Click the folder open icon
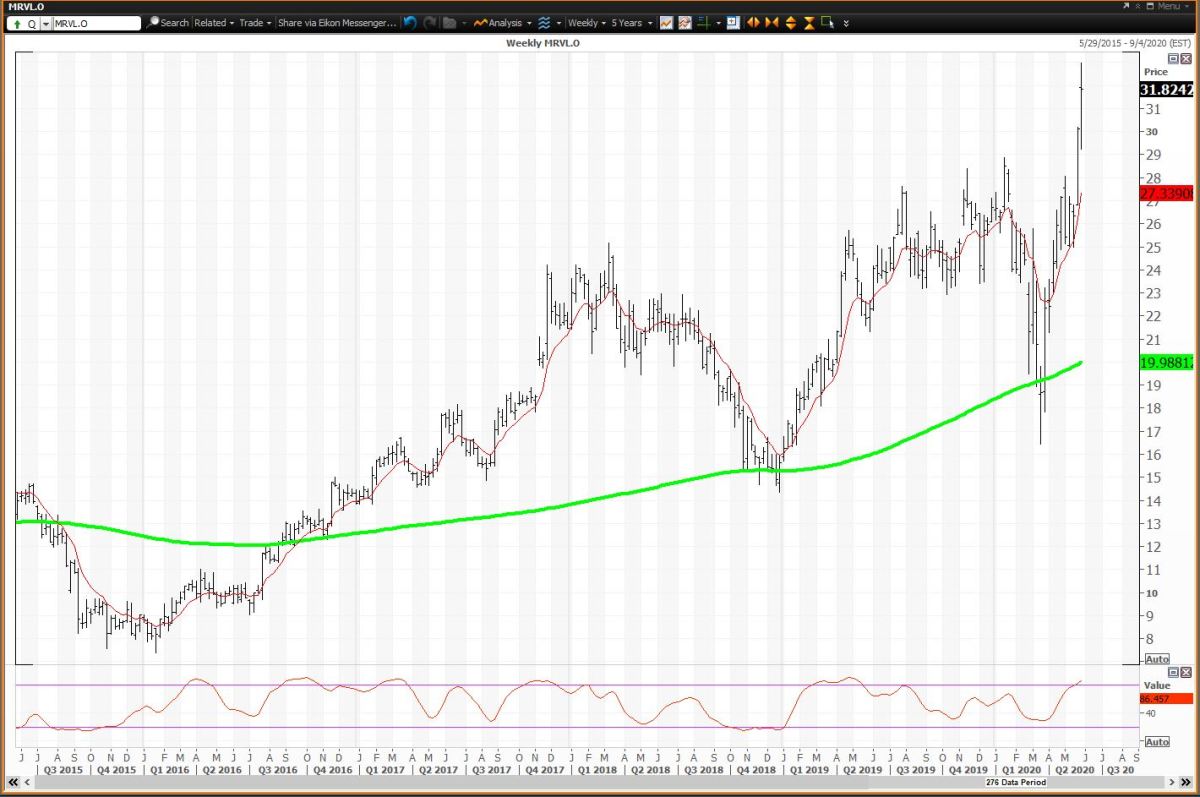Screen dimensions: 1200x797 [450, 22]
